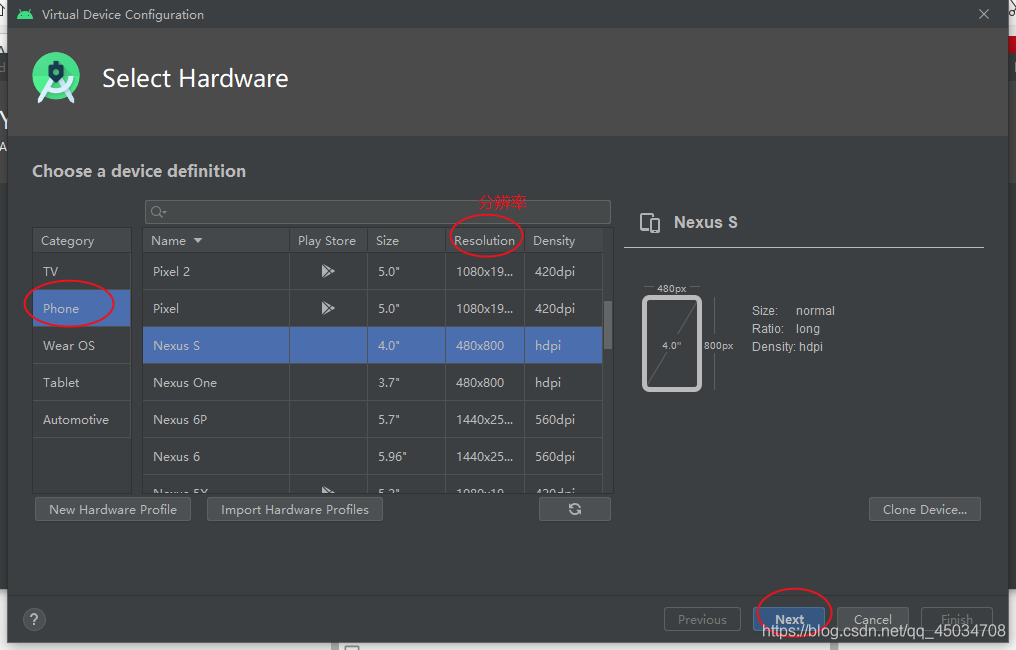Click the magnifier icon in the search box

coord(157,211)
